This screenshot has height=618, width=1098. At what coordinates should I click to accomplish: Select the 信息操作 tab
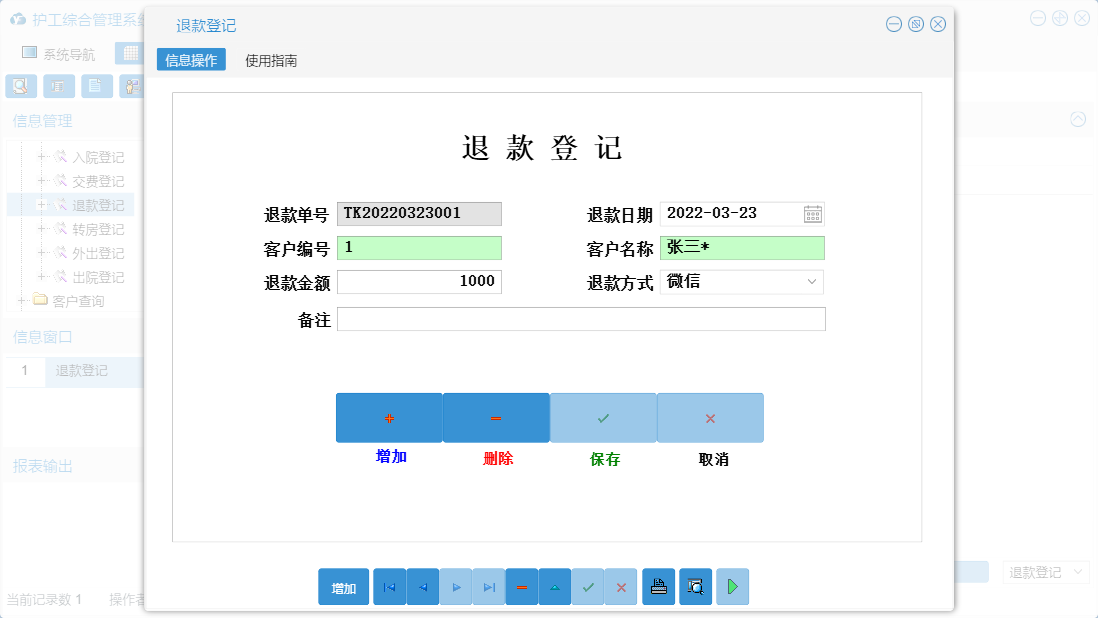click(190, 60)
